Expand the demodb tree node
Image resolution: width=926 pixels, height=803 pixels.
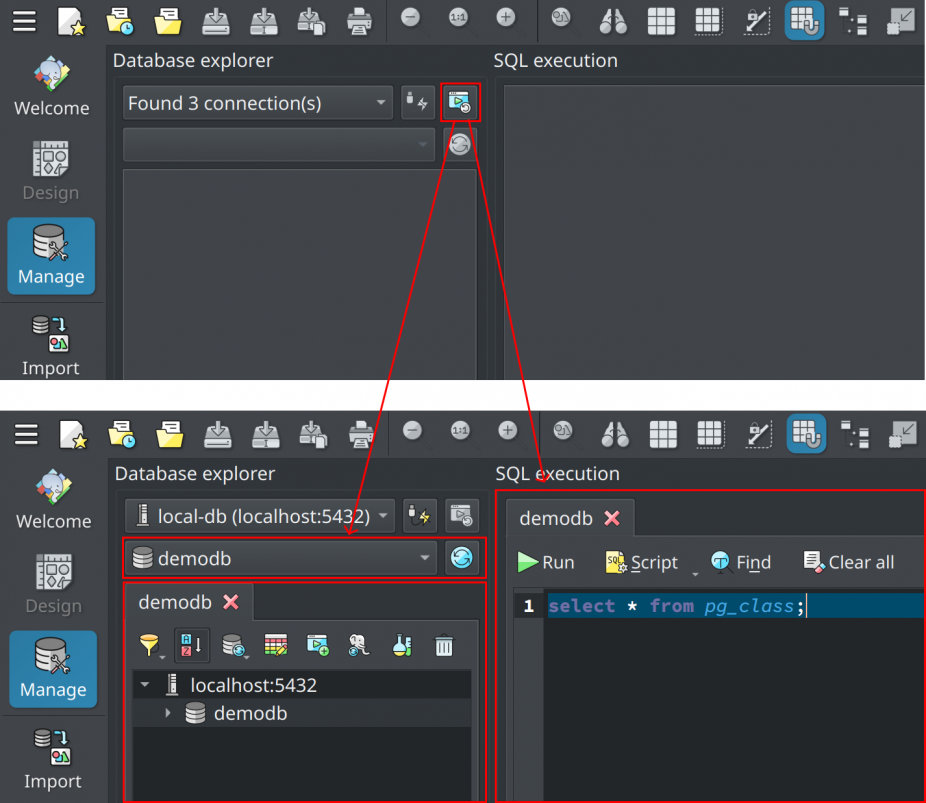[x=168, y=713]
